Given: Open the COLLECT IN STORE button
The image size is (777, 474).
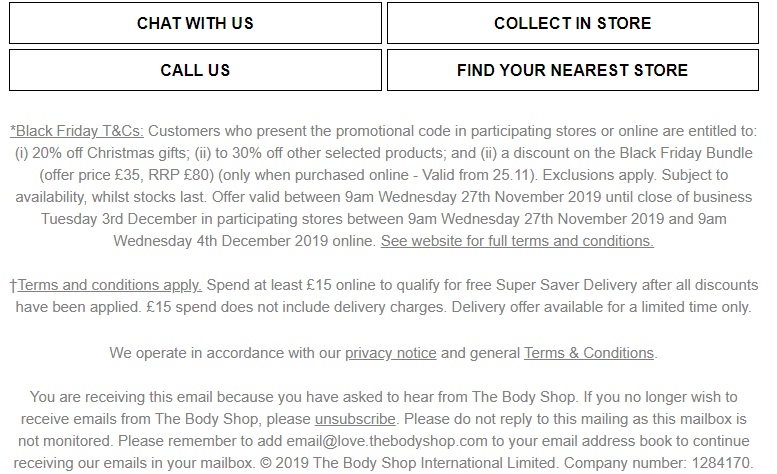Looking at the screenshot, I should click(x=572, y=23).
